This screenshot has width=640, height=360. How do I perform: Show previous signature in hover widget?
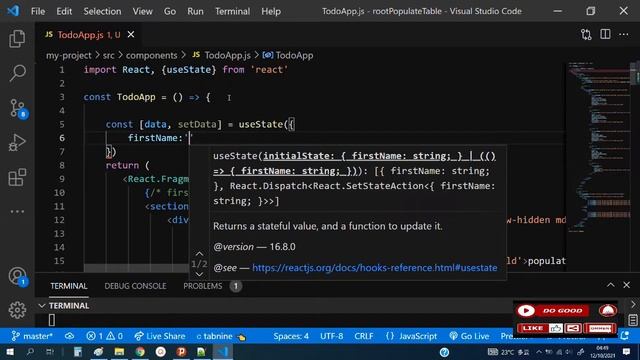(x=199, y=254)
